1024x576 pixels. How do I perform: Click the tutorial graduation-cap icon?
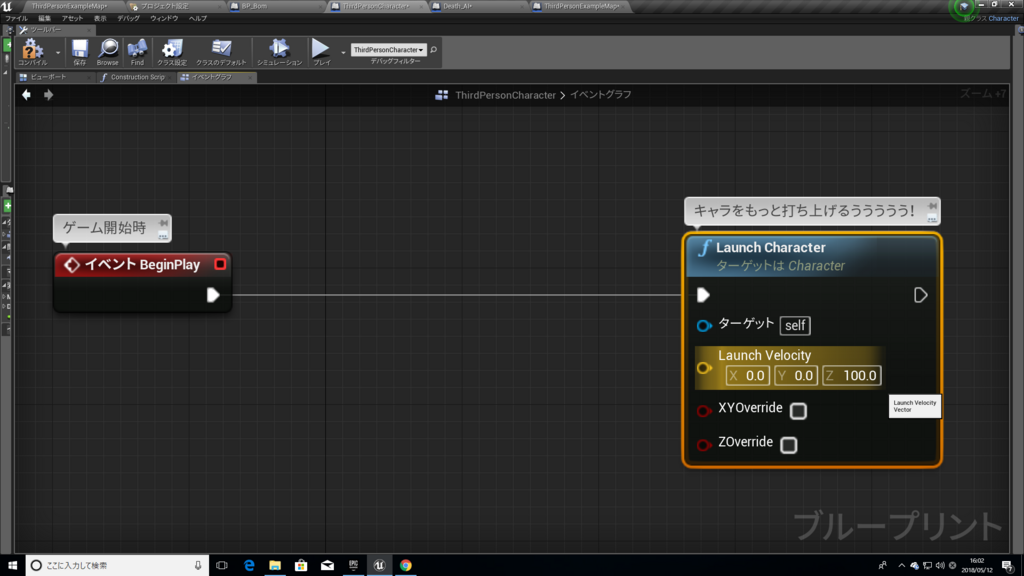click(x=965, y=7)
